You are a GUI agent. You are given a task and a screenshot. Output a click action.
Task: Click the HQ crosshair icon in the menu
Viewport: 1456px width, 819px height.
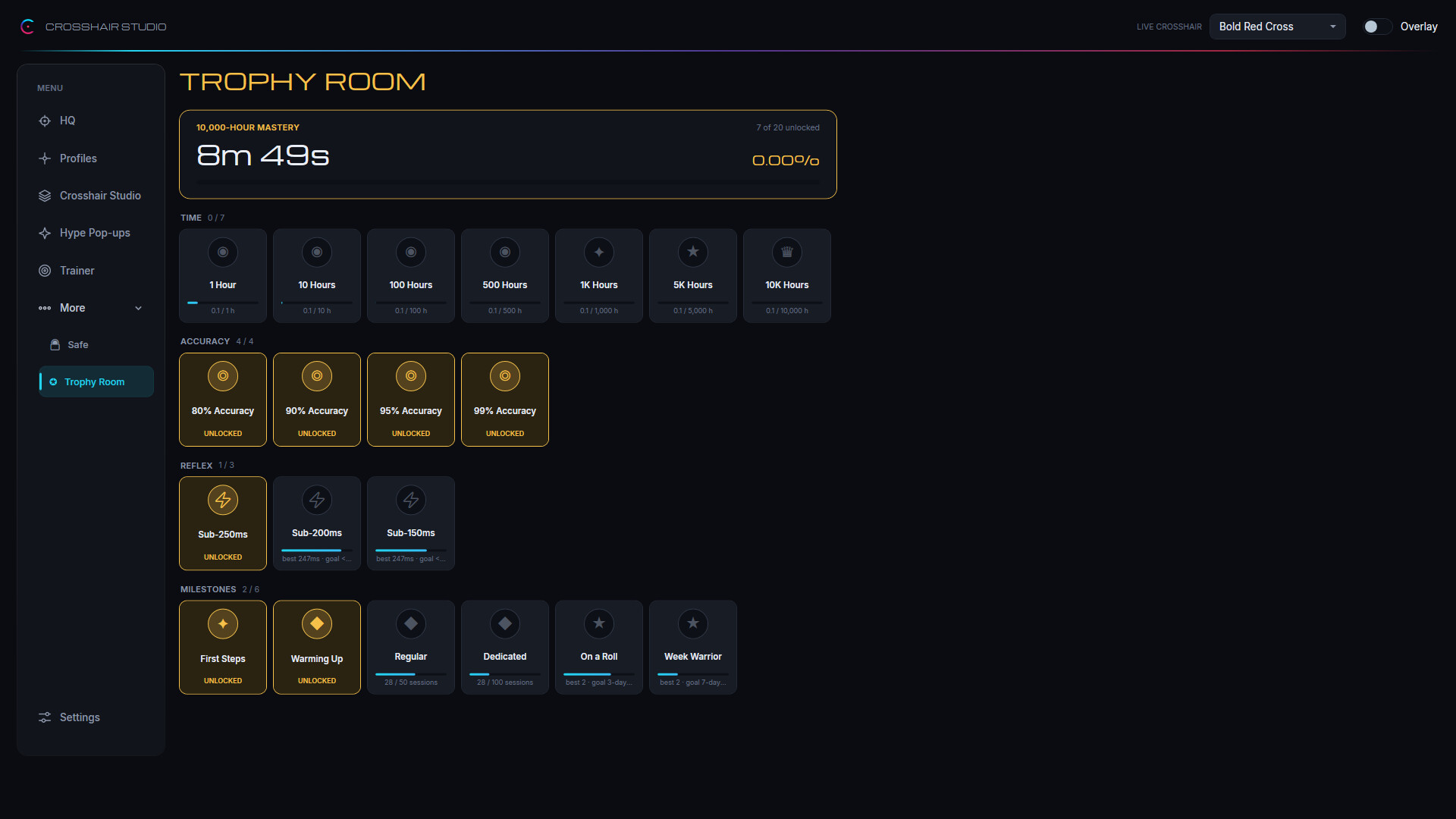point(45,121)
